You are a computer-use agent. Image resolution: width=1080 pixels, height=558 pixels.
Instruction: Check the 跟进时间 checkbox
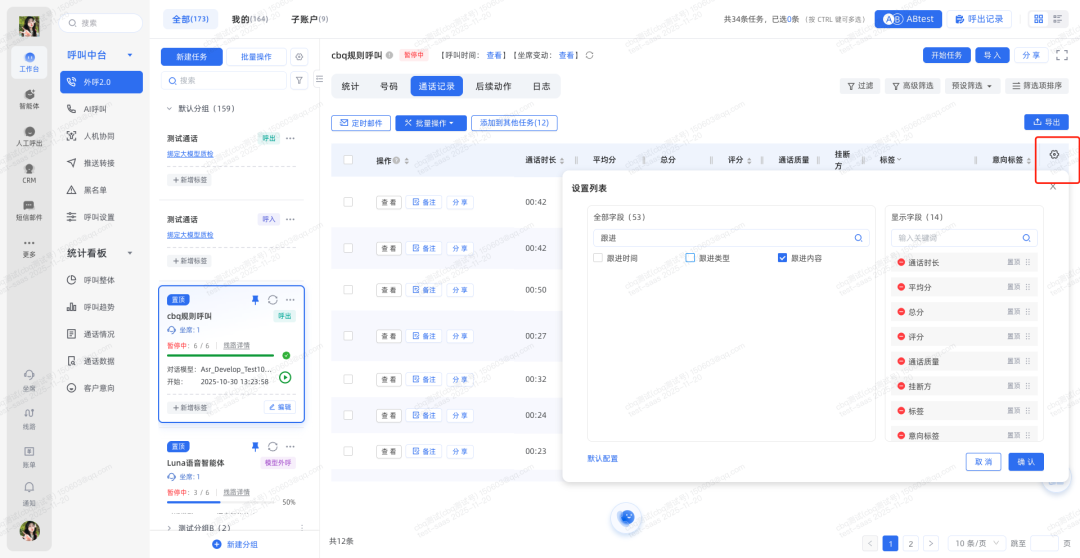598,258
